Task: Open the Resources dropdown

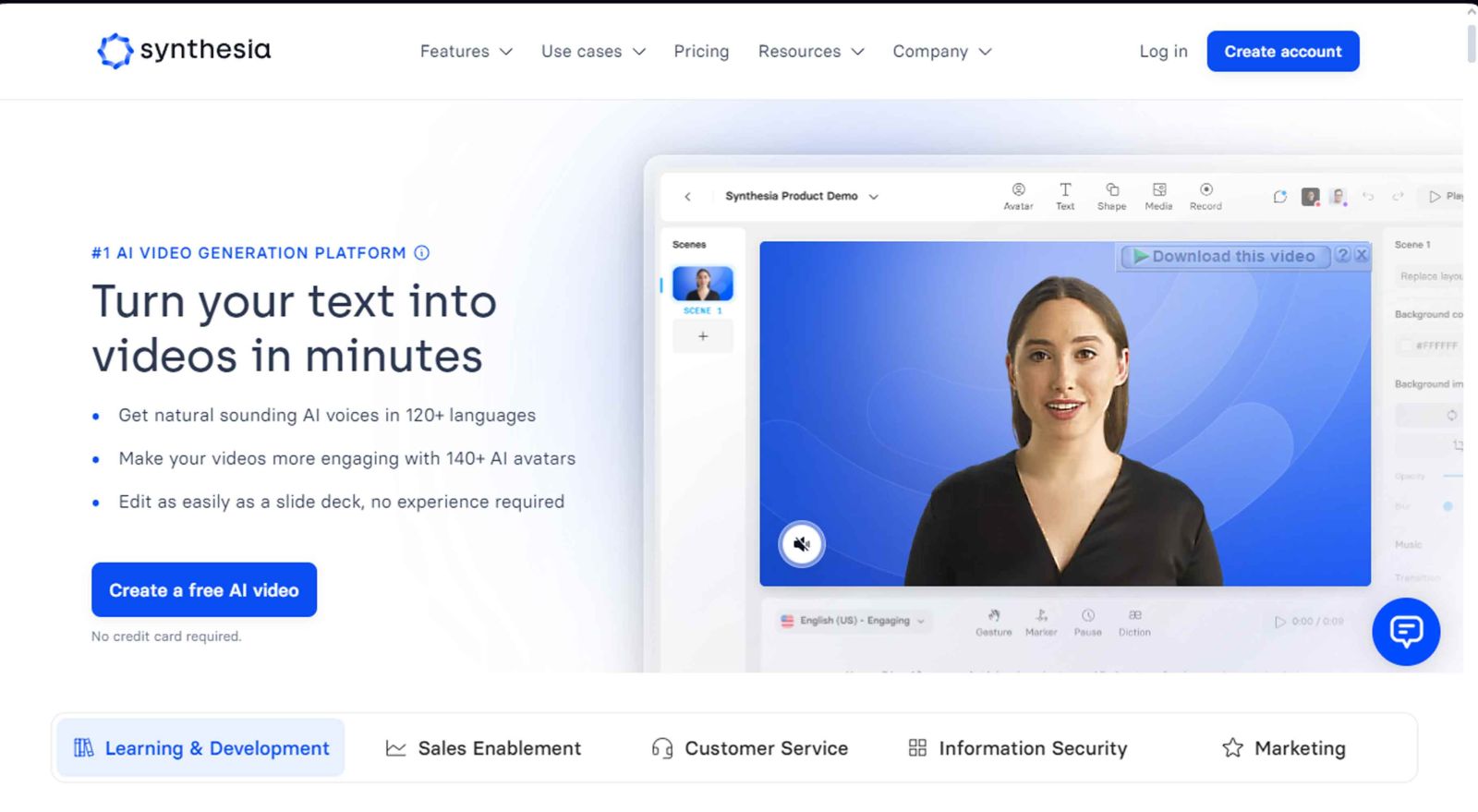Action: point(811,52)
